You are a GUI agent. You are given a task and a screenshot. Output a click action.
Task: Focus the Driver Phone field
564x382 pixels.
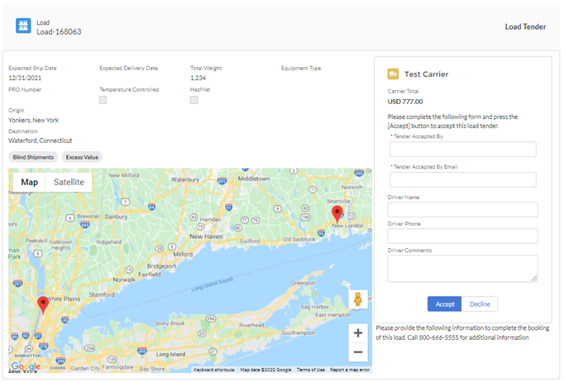click(x=463, y=236)
